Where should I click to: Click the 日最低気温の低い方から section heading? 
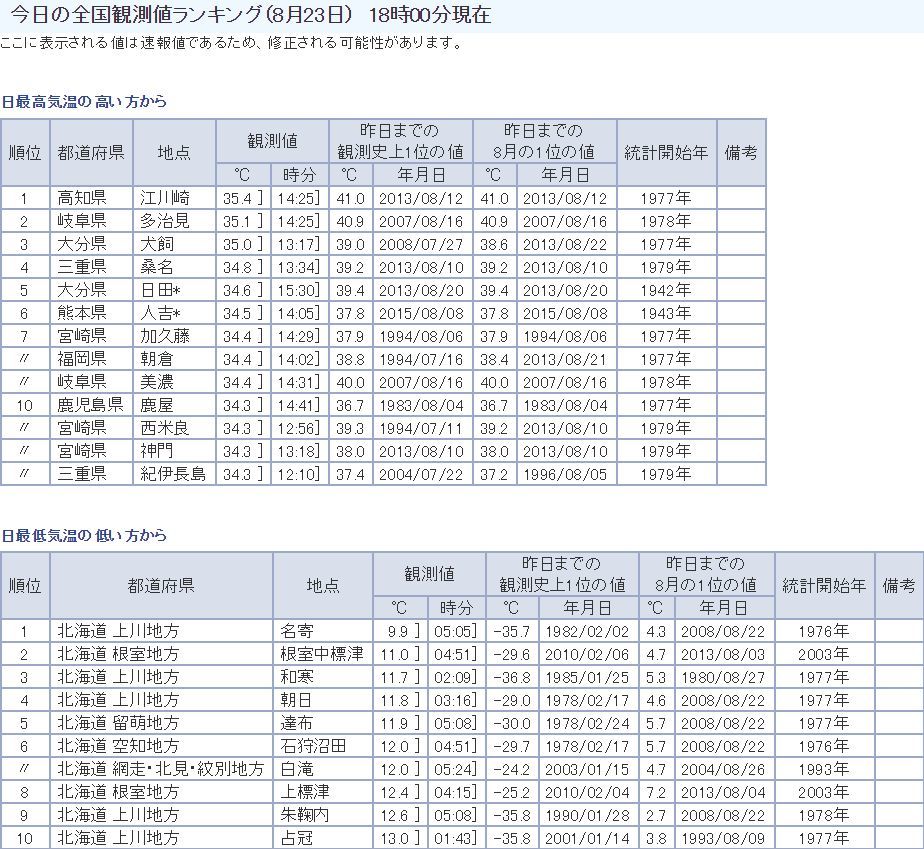84,535
